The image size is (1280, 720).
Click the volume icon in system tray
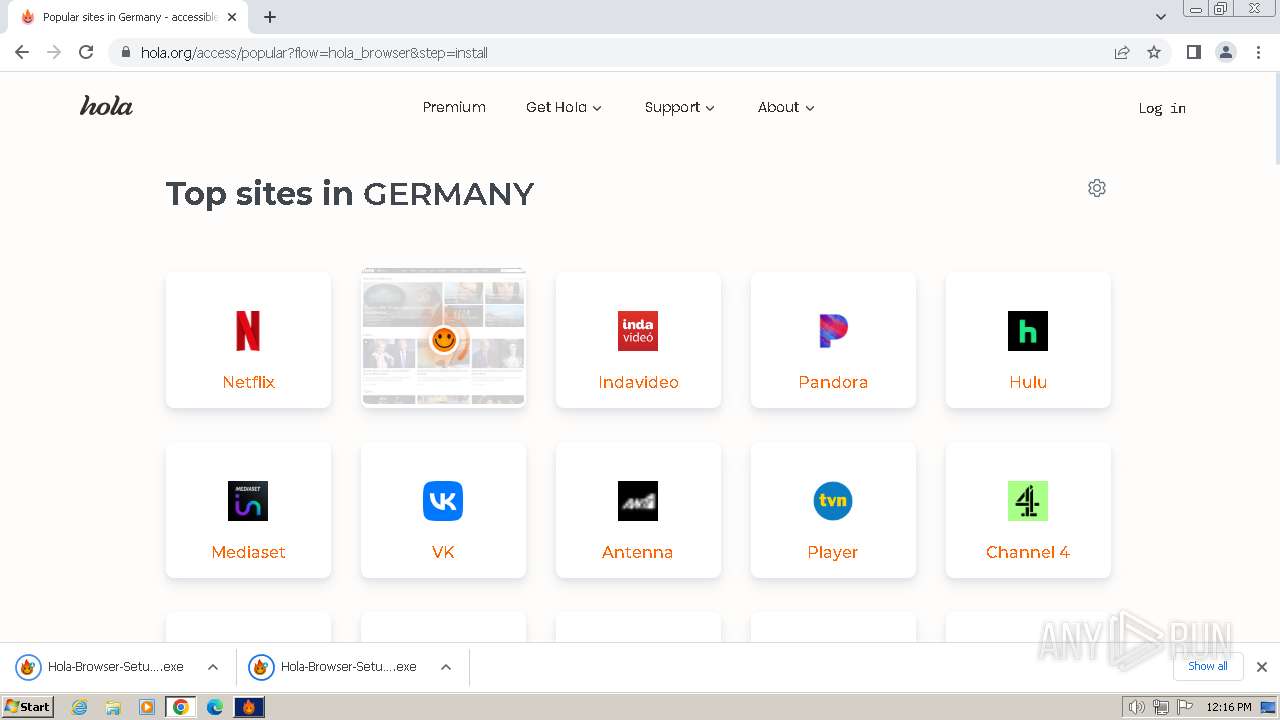[1137, 707]
